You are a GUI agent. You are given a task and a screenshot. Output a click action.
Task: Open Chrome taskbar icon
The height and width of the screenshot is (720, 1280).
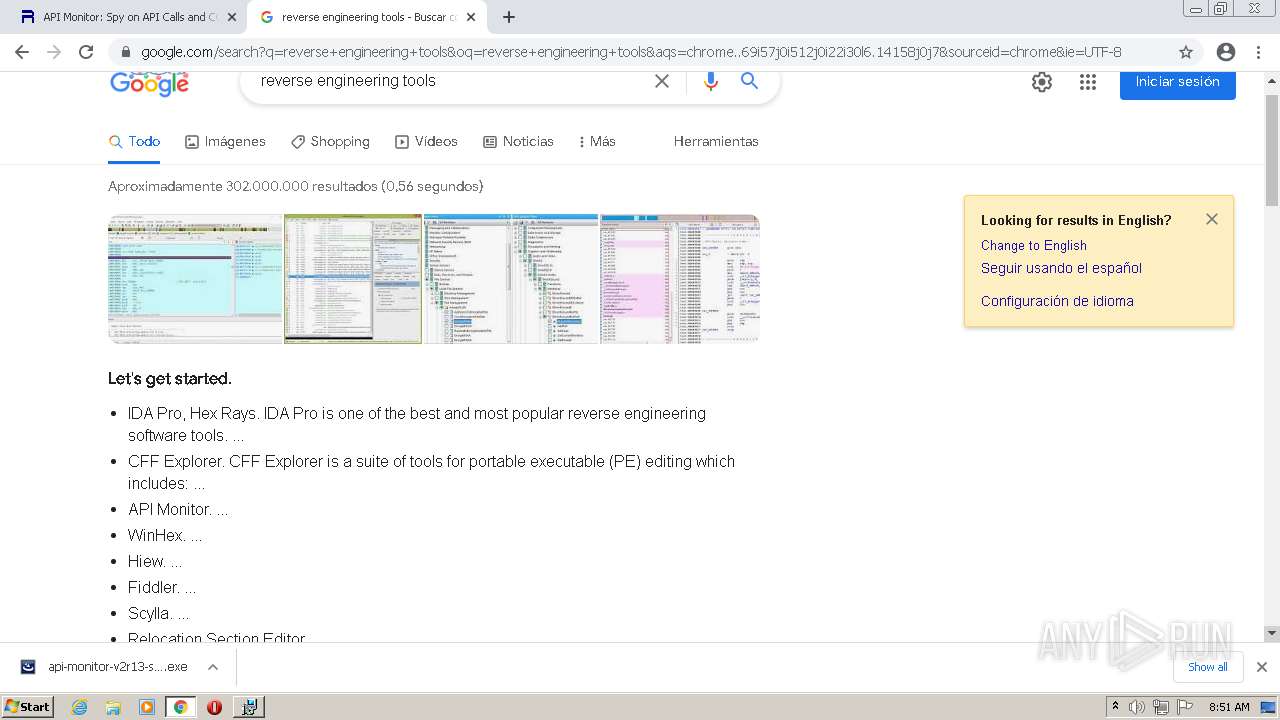pyautogui.click(x=180, y=707)
